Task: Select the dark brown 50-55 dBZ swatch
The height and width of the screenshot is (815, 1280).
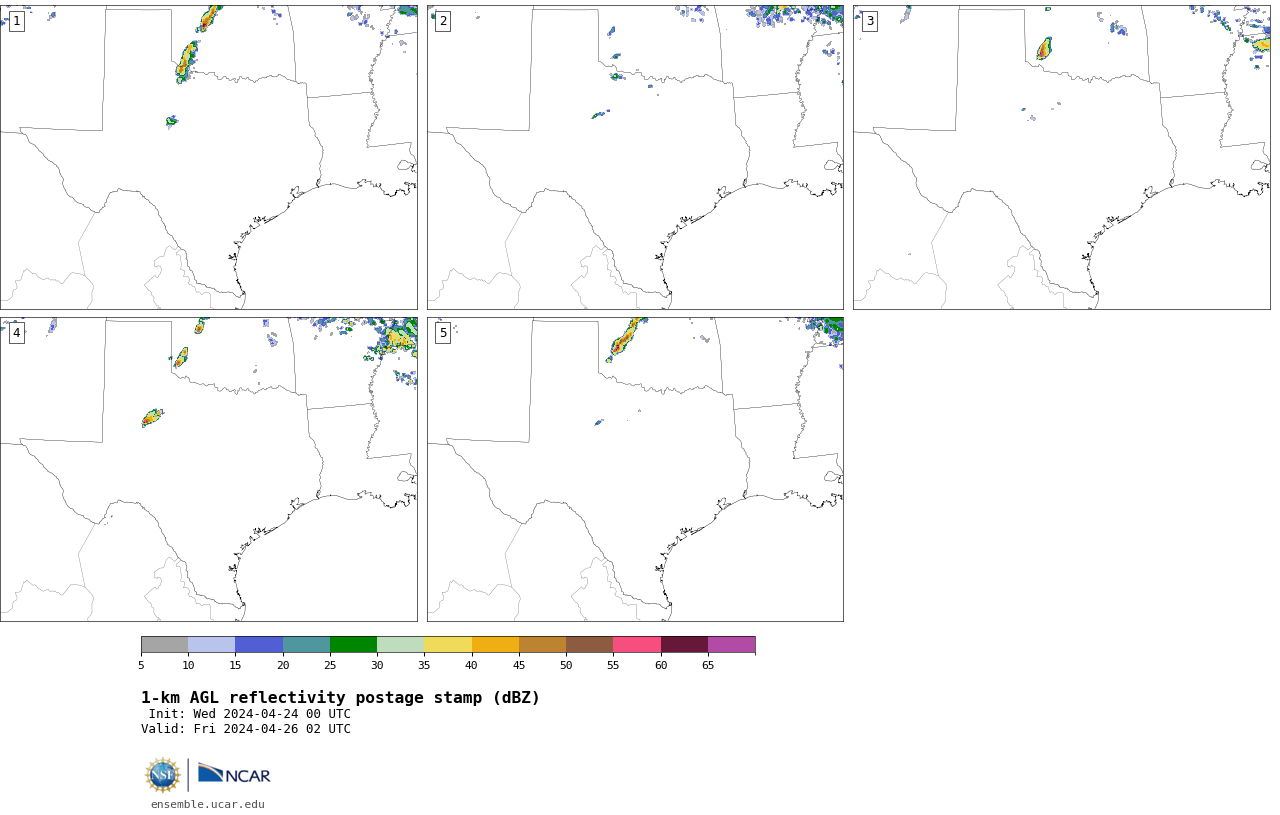Action: tap(590, 644)
